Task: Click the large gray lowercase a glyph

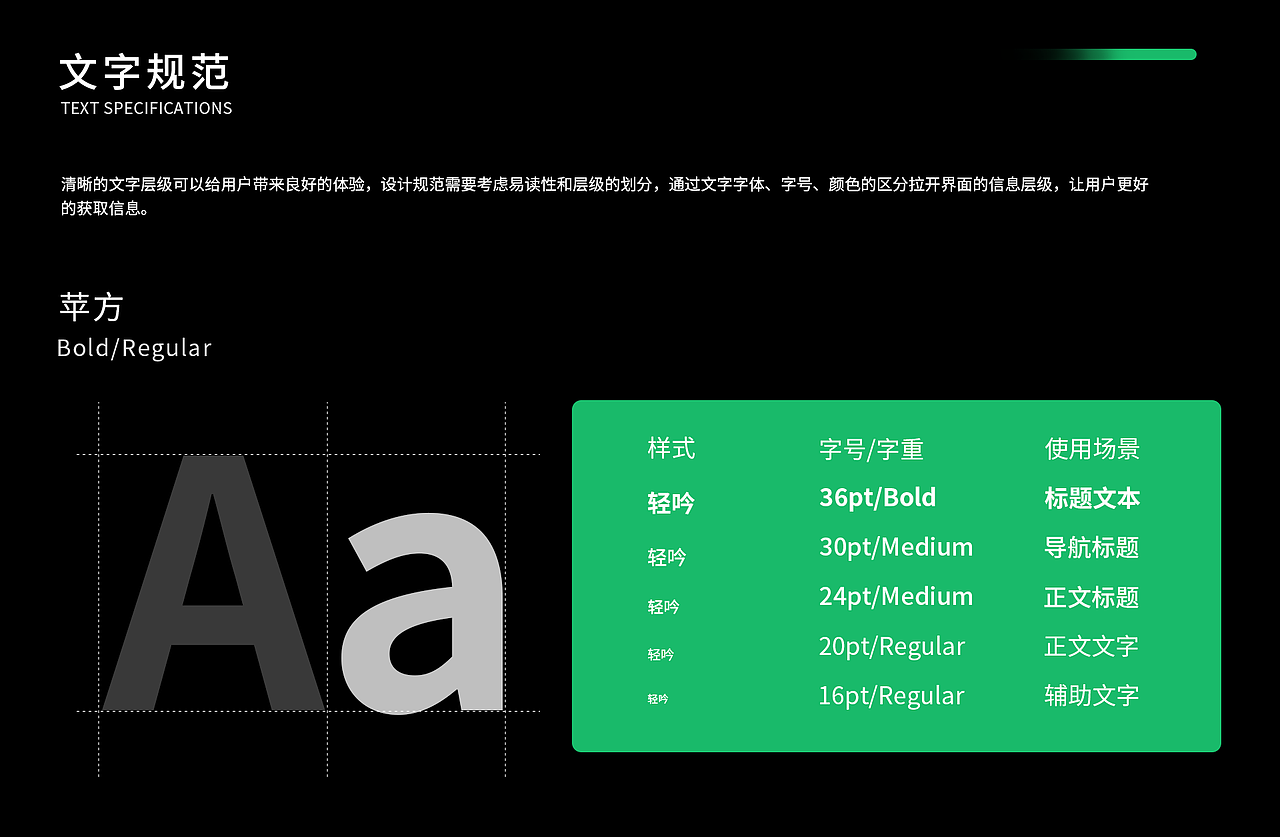Action: pos(422,613)
